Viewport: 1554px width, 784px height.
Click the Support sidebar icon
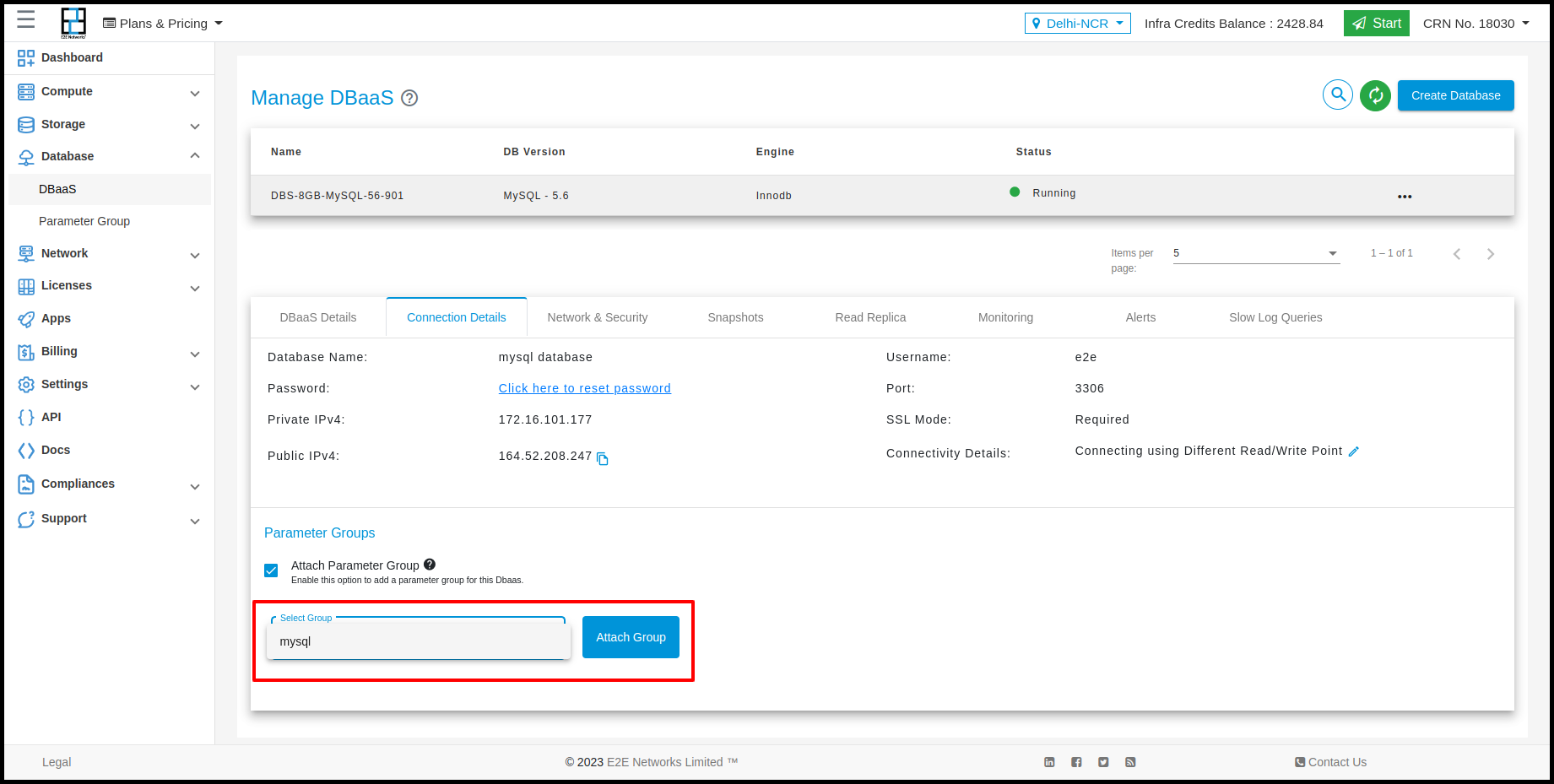point(26,519)
